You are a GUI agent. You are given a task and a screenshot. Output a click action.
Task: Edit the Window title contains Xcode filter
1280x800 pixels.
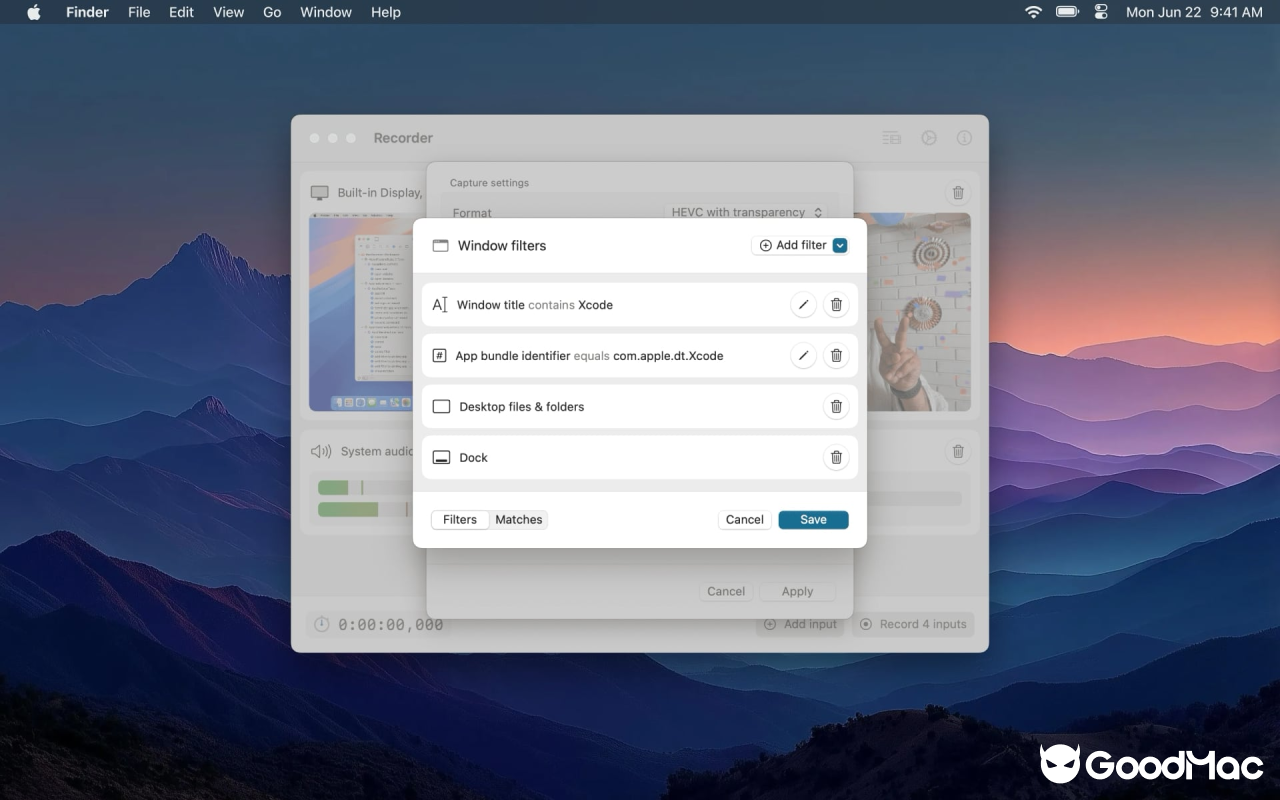pyautogui.click(x=803, y=305)
